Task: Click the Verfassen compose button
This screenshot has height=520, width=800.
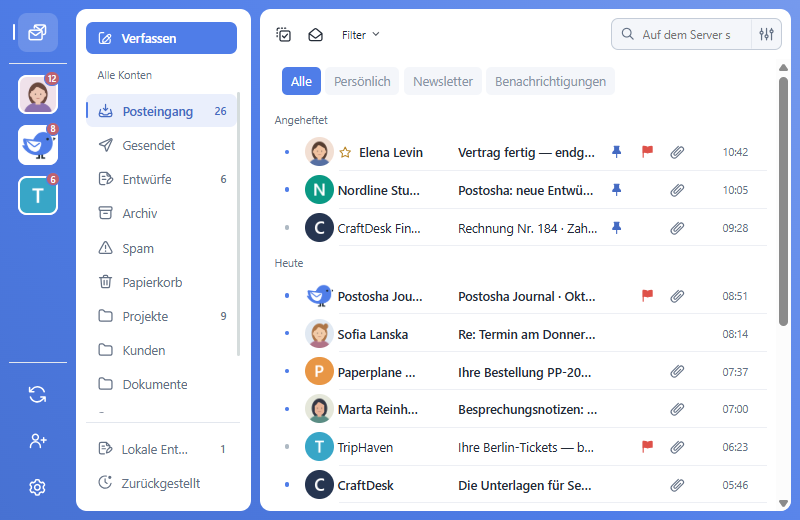Action: [161, 38]
